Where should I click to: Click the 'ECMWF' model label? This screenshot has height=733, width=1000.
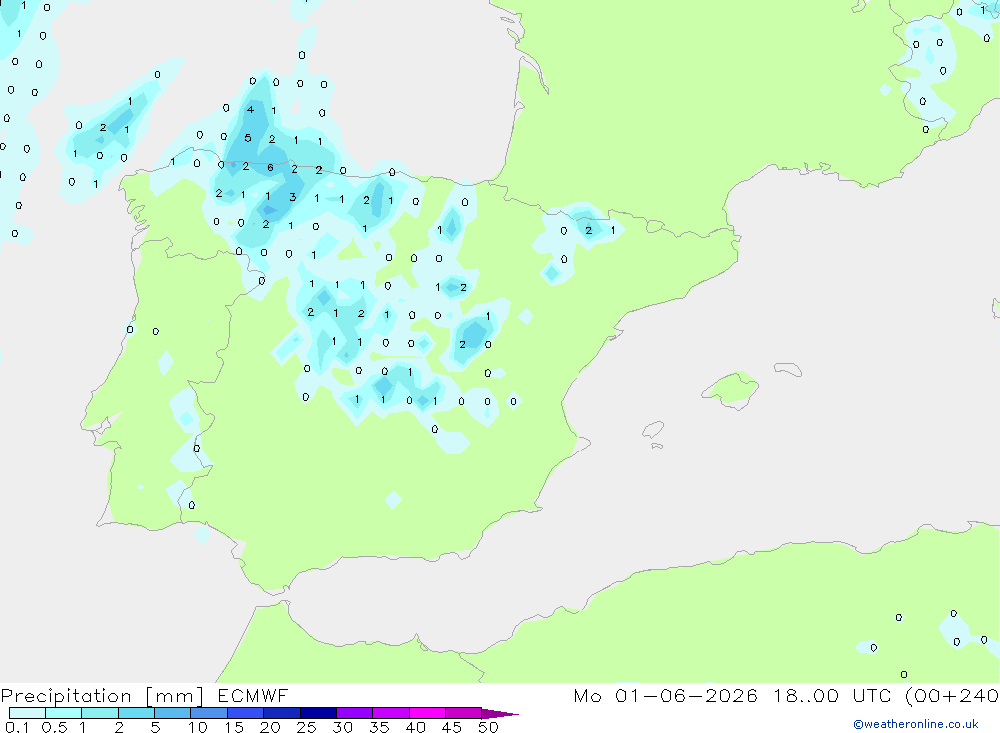point(253,695)
